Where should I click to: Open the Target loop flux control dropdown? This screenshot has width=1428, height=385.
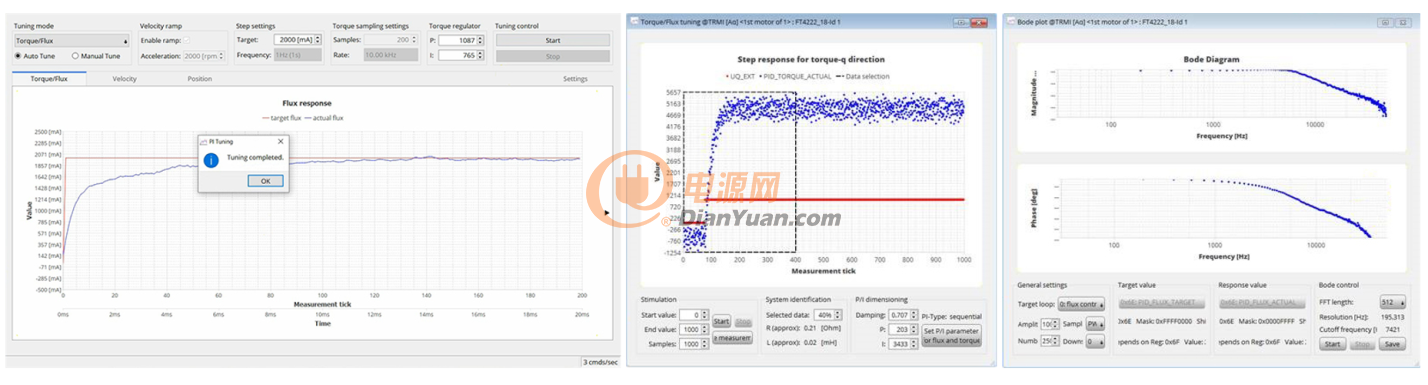(1083, 303)
